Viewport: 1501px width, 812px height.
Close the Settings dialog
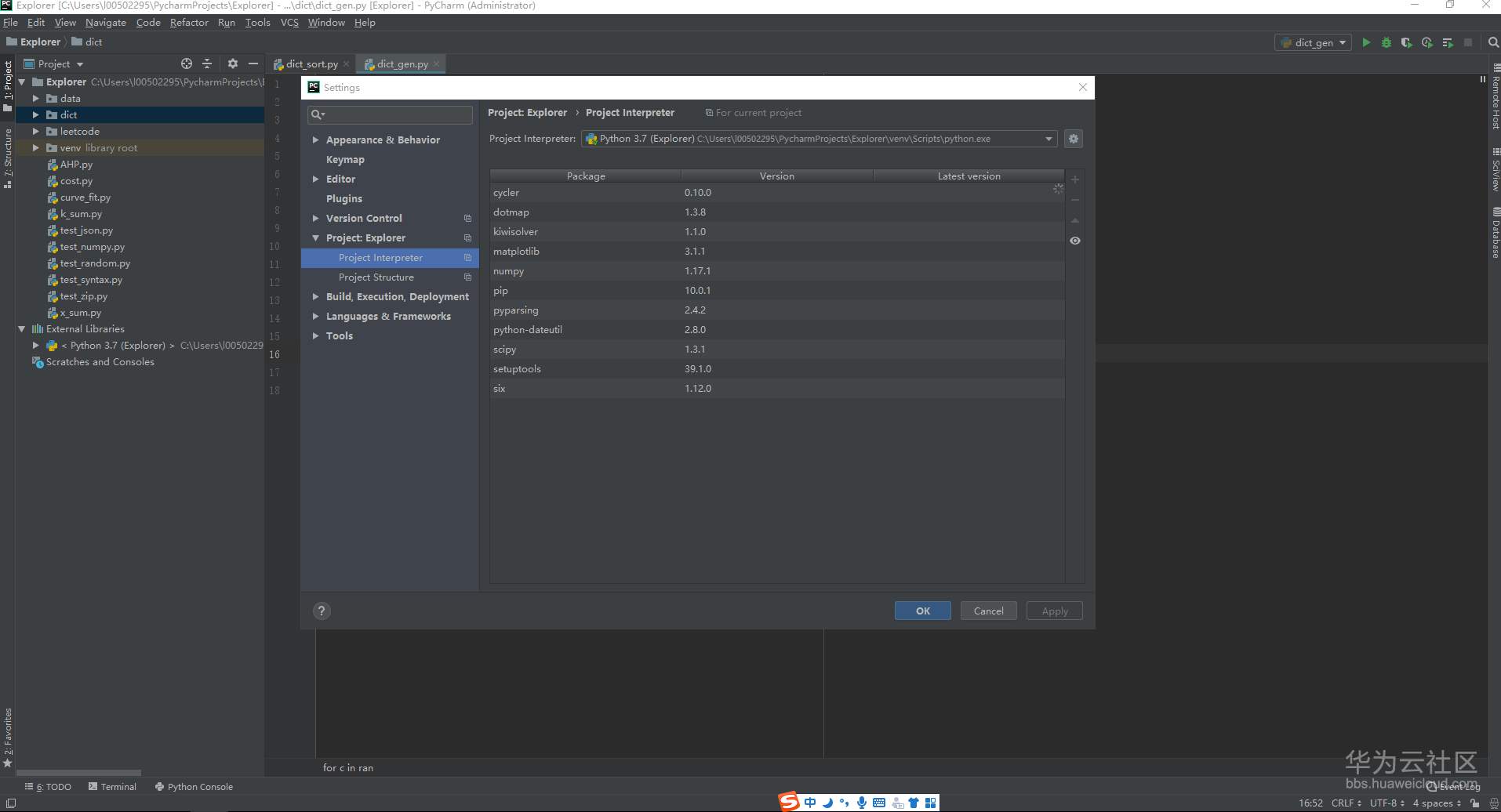point(1083,87)
